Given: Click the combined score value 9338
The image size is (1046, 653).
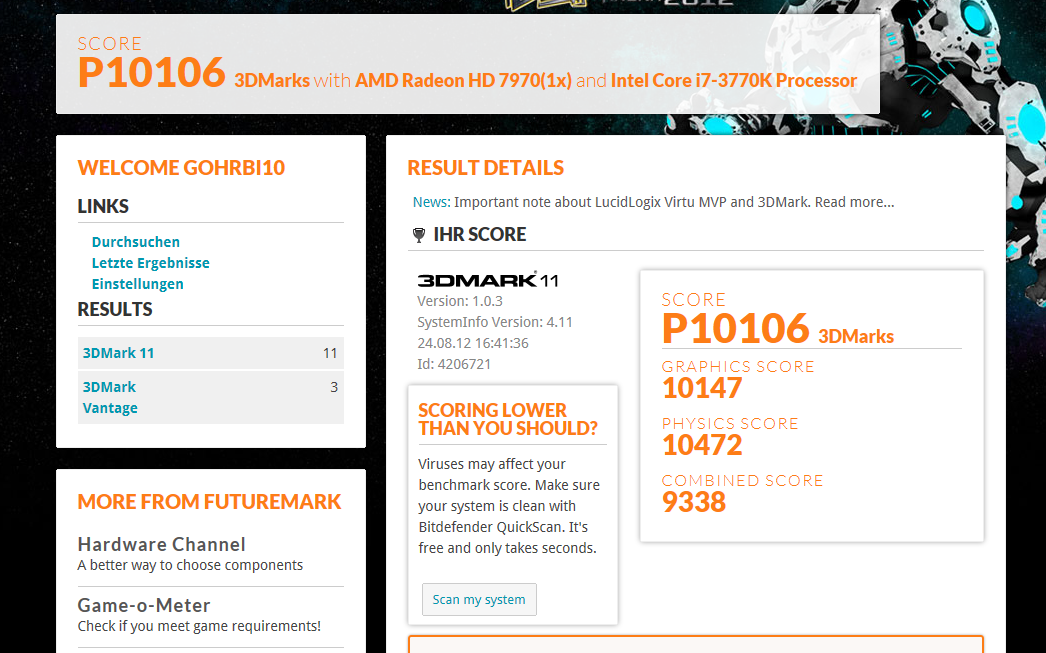Looking at the screenshot, I should click(x=694, y=502).
